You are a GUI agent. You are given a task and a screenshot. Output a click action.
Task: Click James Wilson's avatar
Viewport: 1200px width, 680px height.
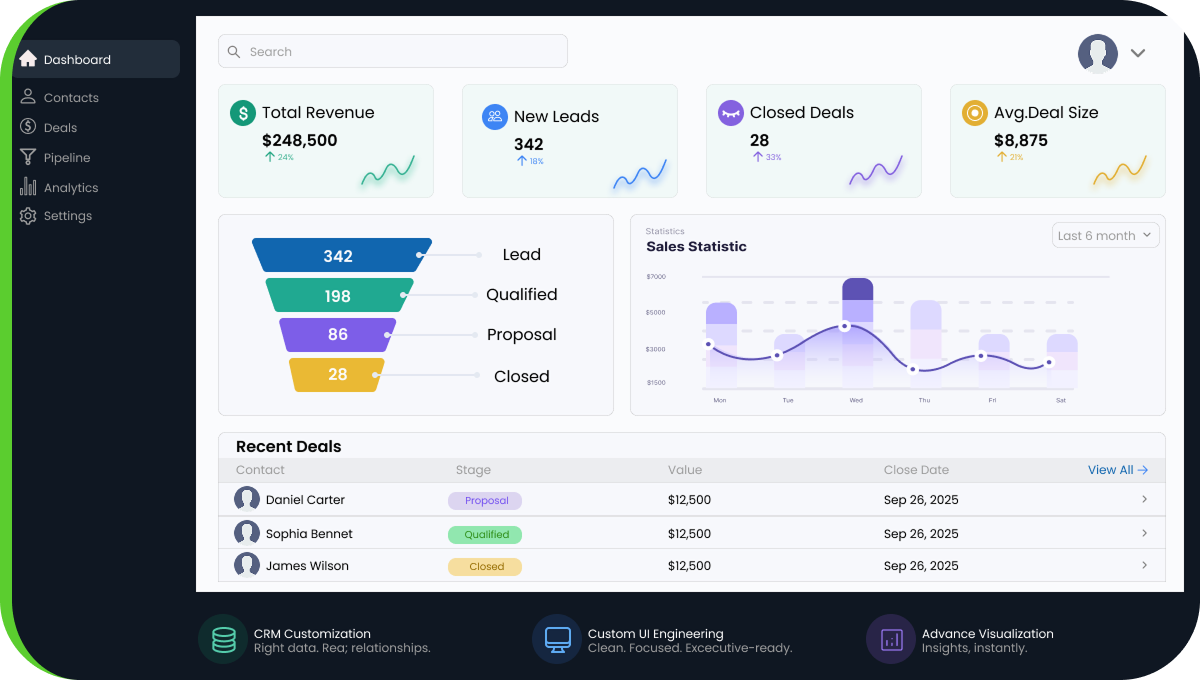(247, 565)
